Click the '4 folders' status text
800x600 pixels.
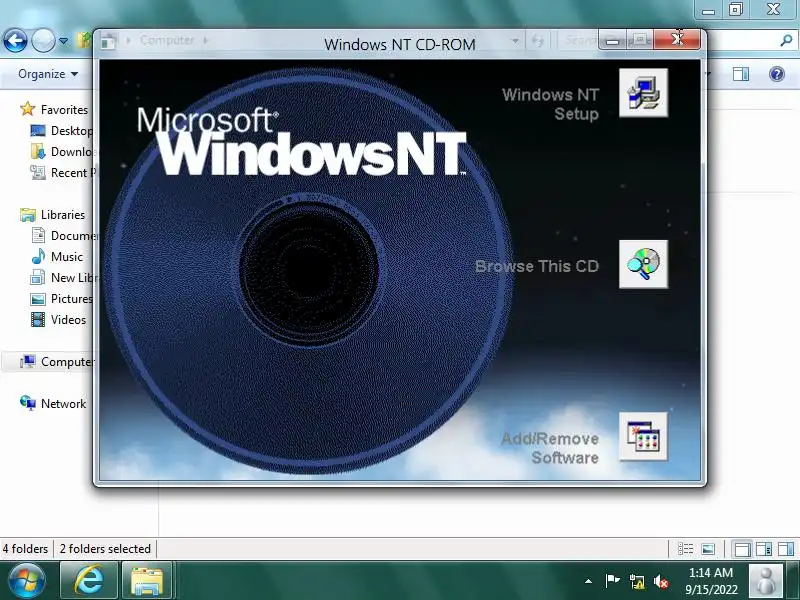click(x=25, y=549)
